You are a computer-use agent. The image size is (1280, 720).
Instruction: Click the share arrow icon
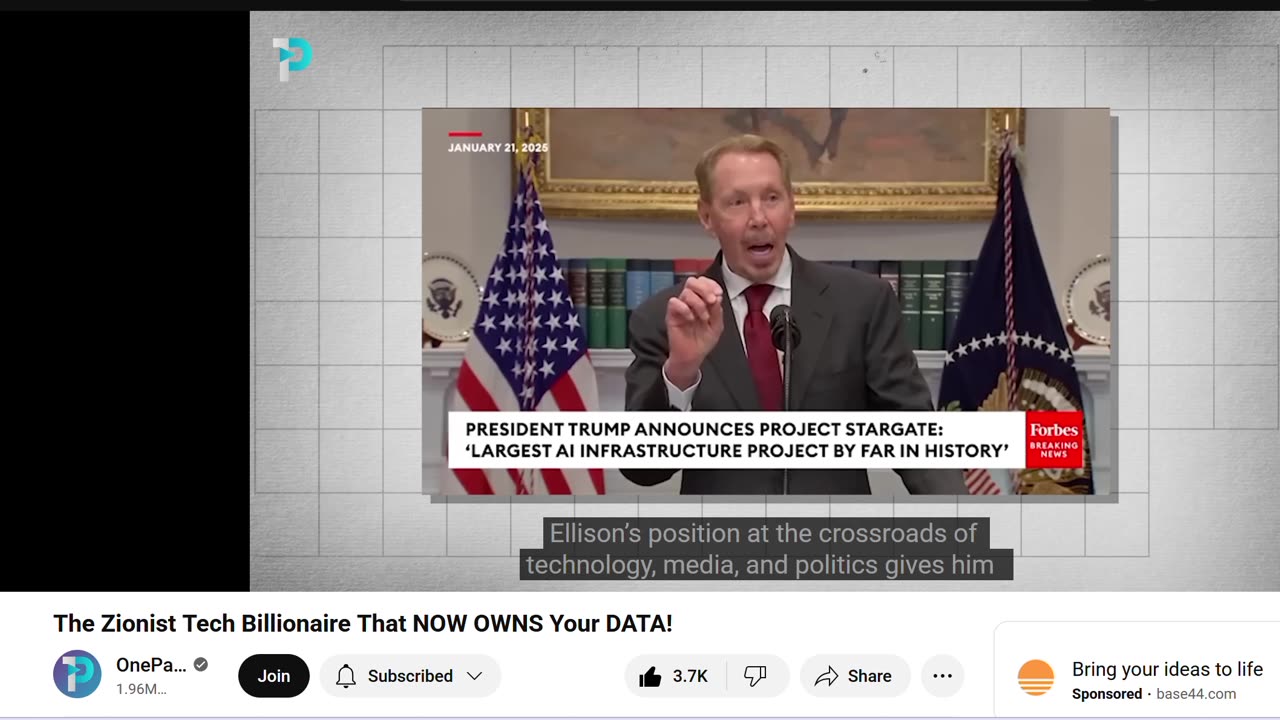(826, 677)
